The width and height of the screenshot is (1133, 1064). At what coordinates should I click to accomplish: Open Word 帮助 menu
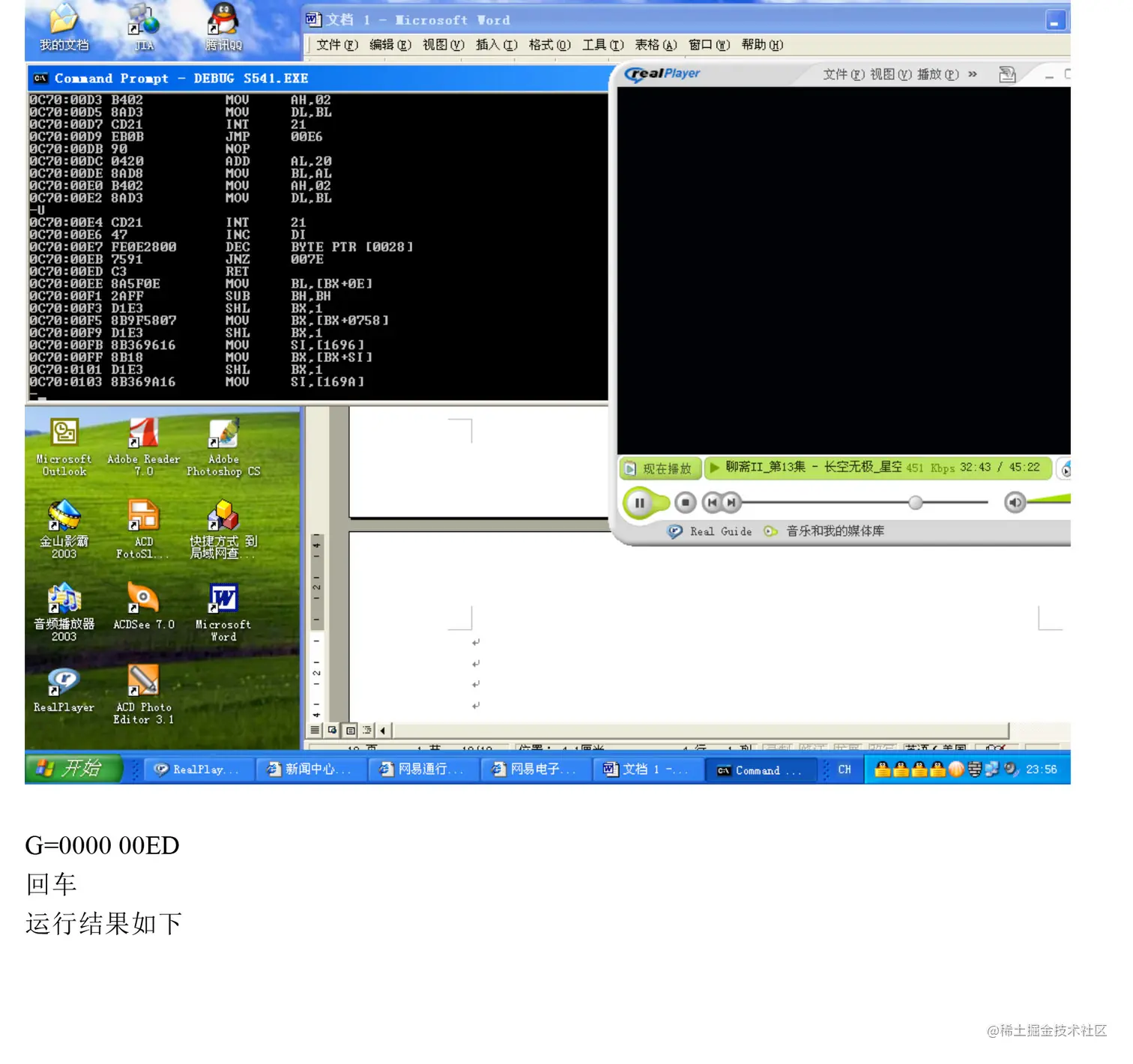763,45
